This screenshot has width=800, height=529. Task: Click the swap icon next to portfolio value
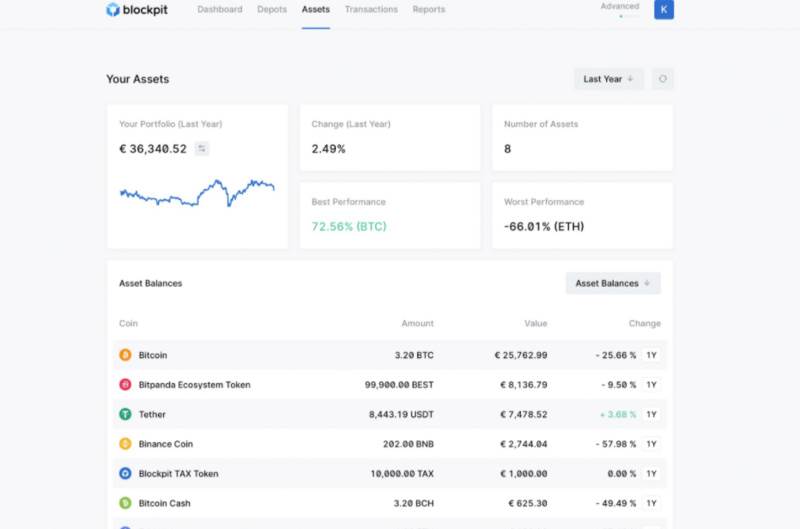point(202,148)
